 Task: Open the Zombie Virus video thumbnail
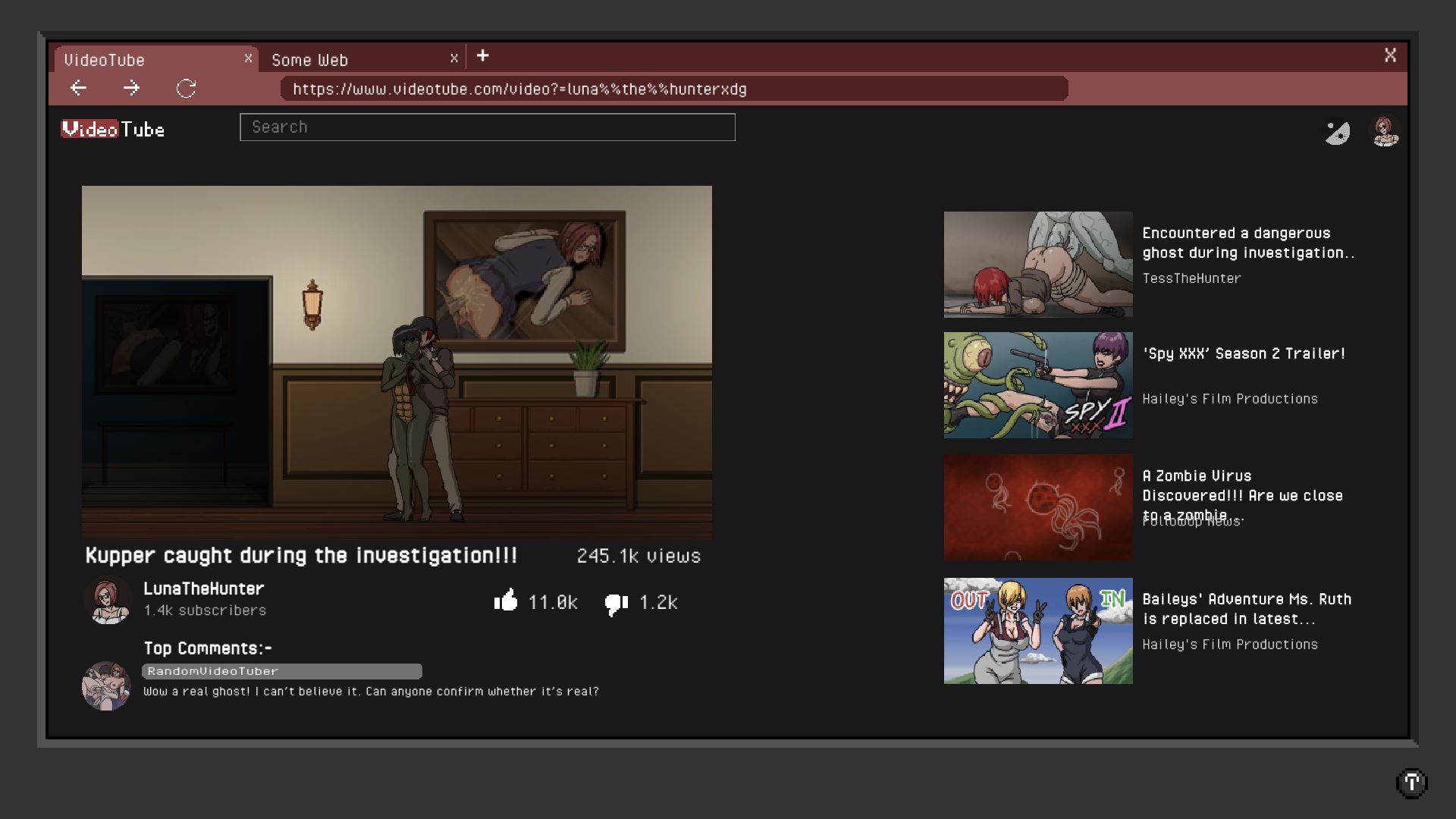(1037, 507)
